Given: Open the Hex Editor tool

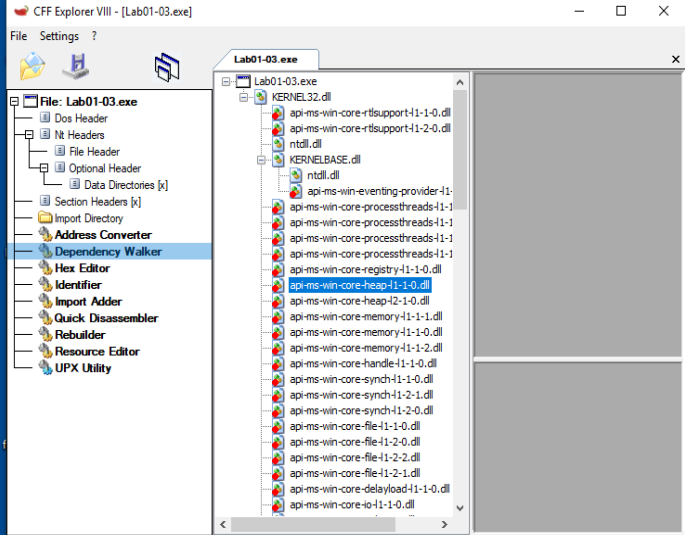Looking at the screenshot, I should click(x=82, y=268).
